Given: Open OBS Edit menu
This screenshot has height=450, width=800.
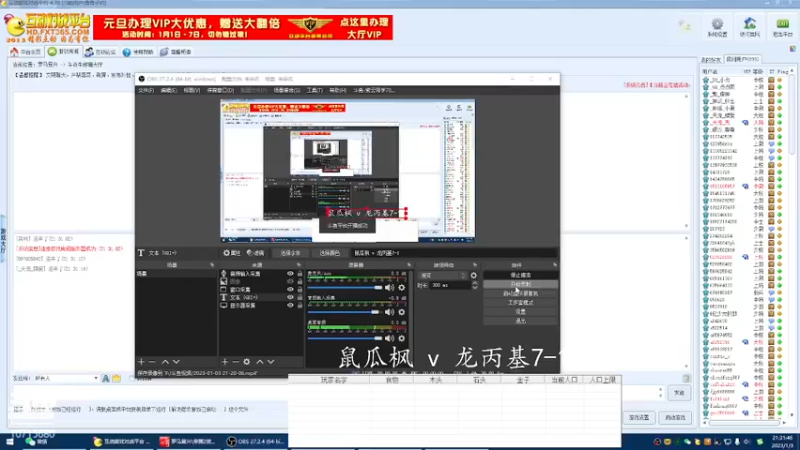Looking at the screenshot, I should [x=168, y=90].
